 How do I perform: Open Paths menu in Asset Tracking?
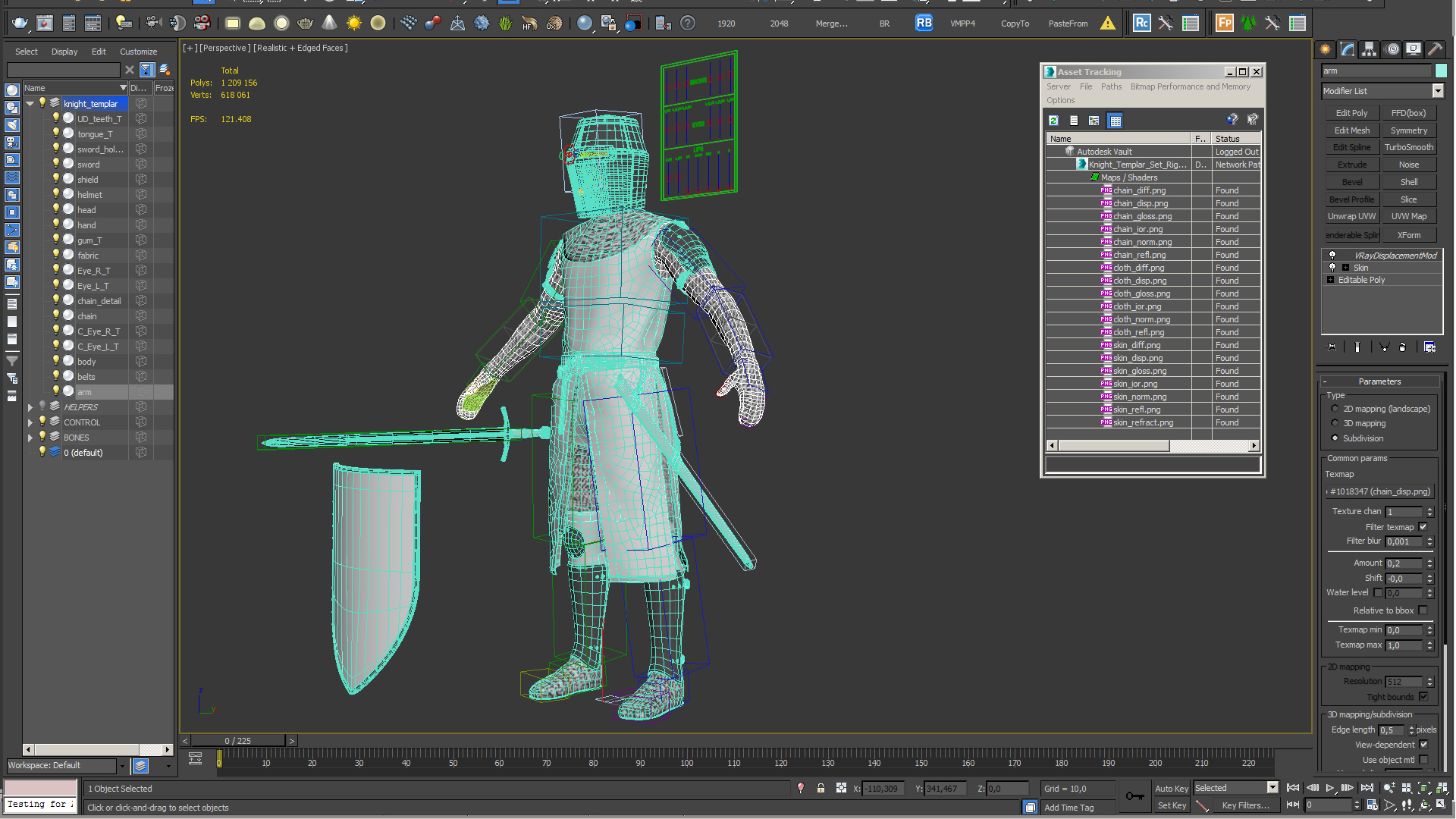click(x=1111, y=86)
